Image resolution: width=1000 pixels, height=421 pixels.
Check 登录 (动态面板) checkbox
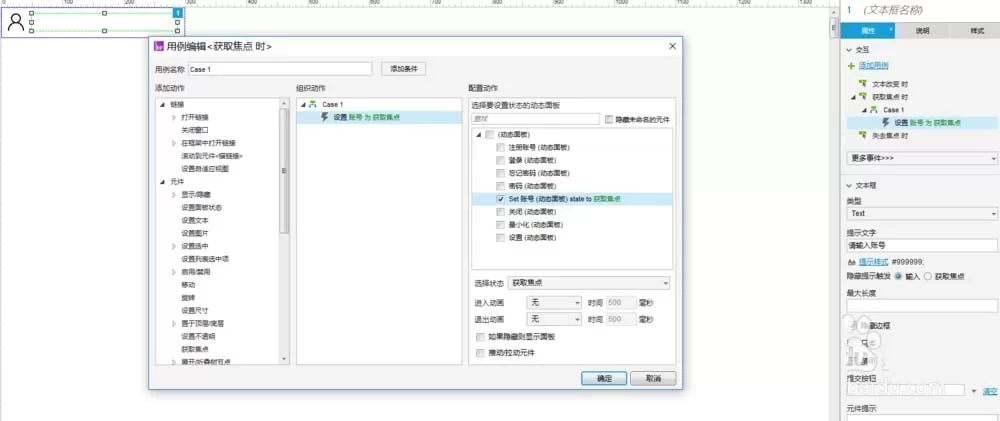pos(501,160)
